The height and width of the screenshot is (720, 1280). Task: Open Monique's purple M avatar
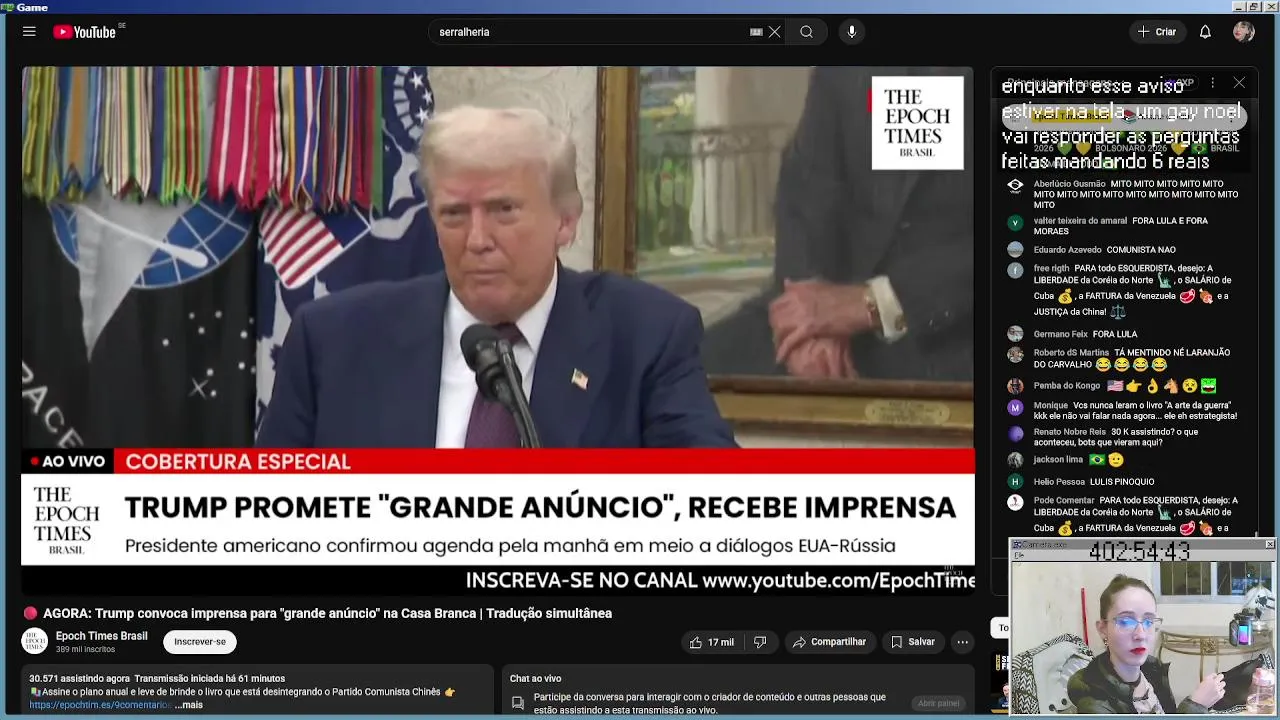[1015, 408]
